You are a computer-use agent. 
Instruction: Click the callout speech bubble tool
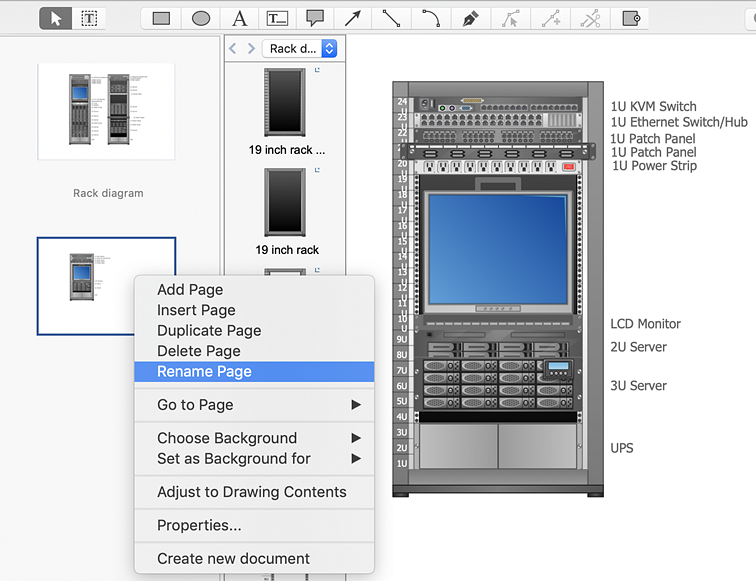[x=315, y=18]
